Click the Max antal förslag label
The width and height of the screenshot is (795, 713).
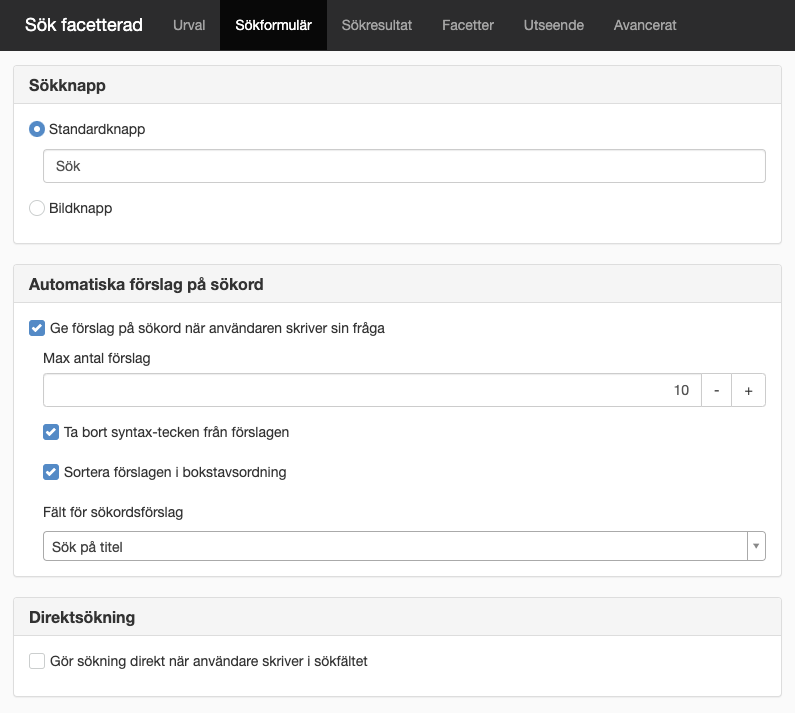point(97,358)
